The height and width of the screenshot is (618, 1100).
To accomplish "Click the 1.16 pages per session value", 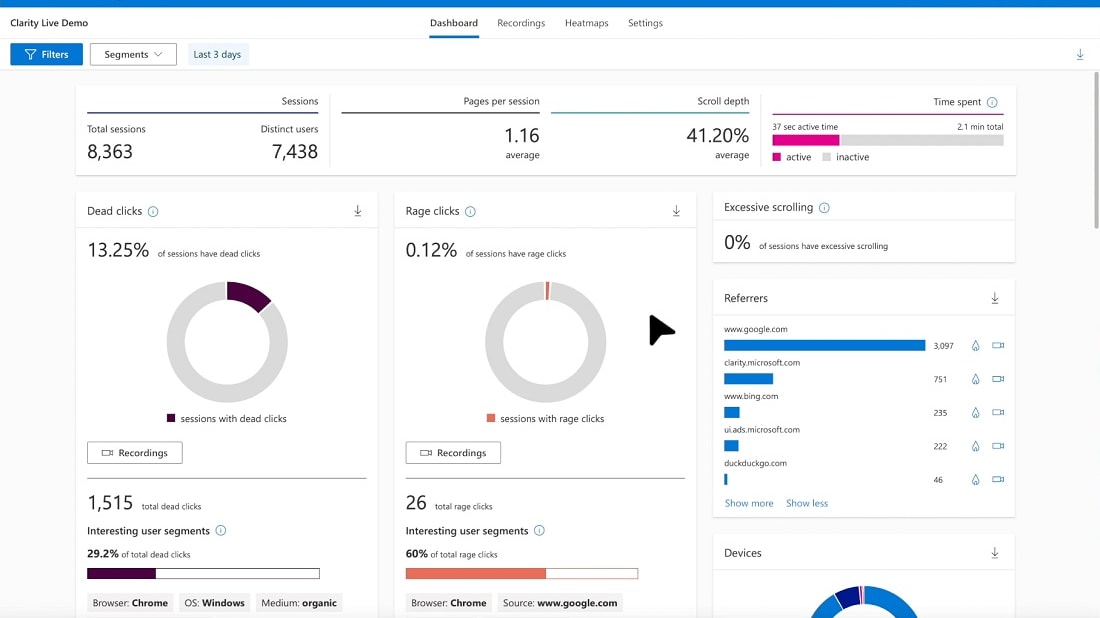I will pos(522,135).
